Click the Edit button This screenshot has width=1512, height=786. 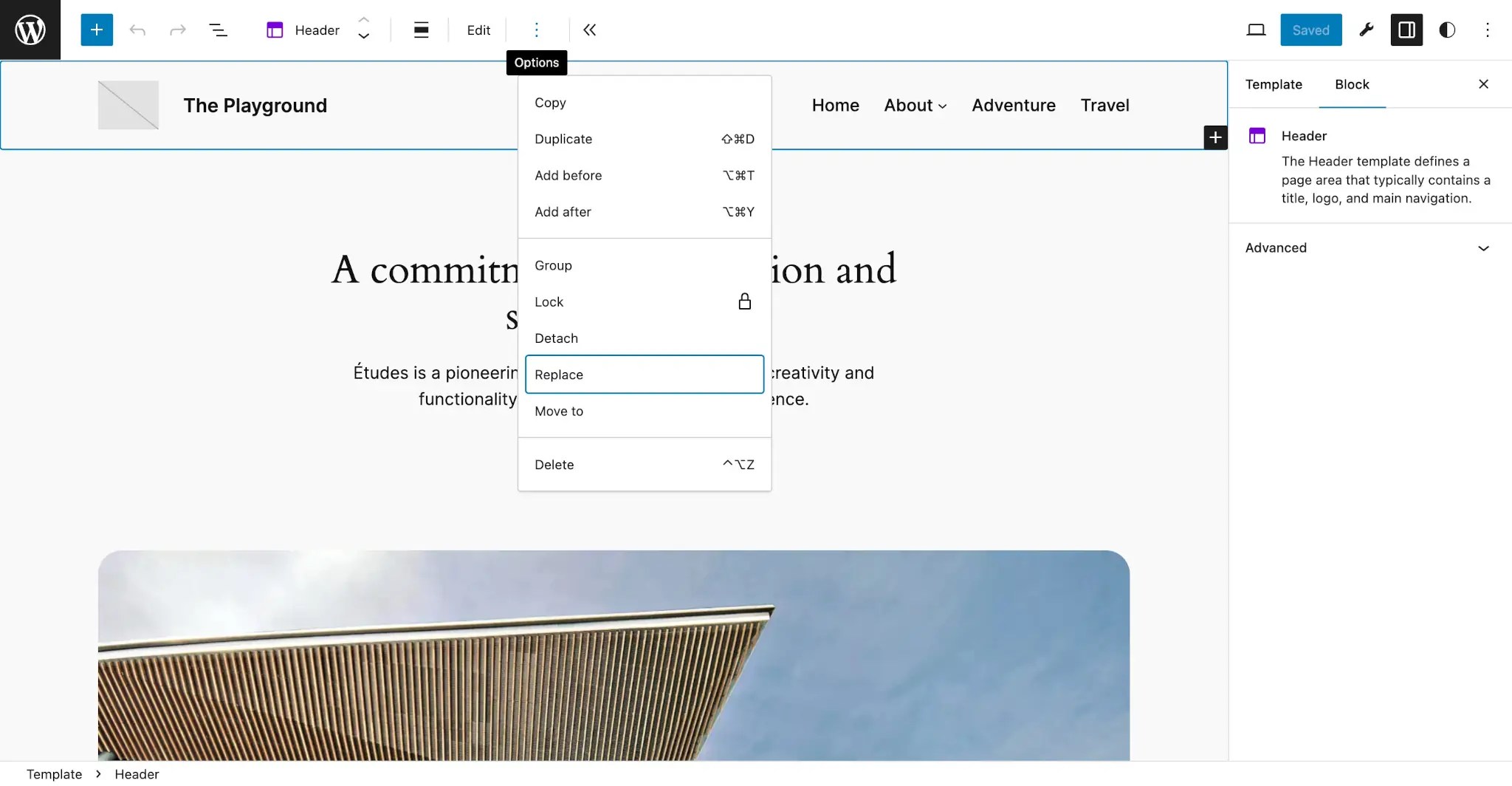(478, 30)
